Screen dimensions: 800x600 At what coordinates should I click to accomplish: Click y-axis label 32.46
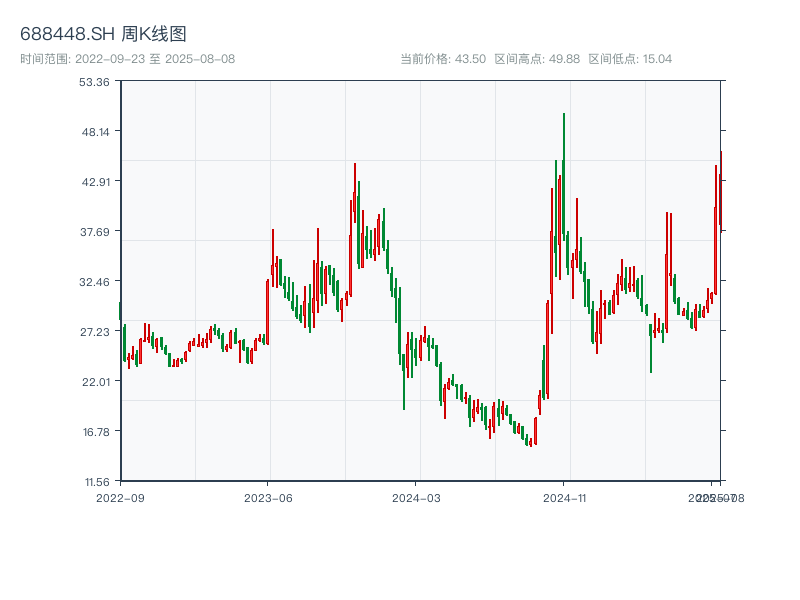(94, 282)
